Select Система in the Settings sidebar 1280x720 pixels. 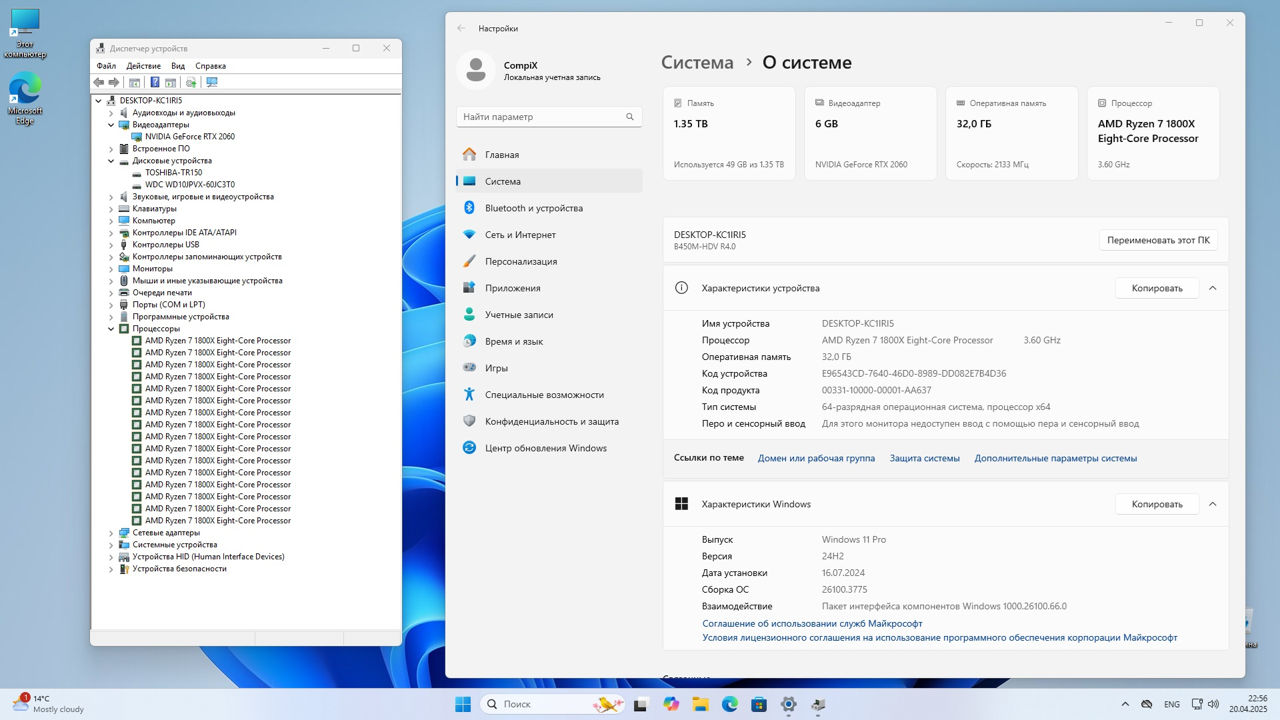[549, 182]
